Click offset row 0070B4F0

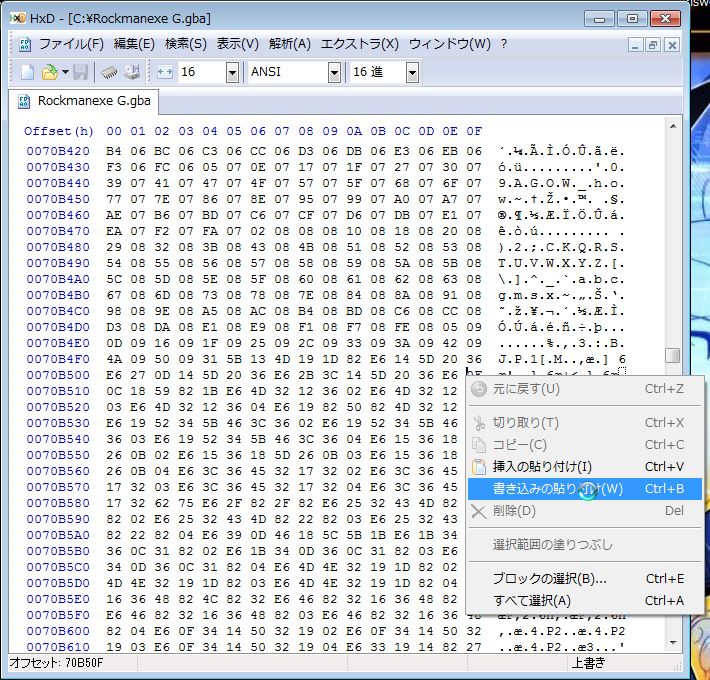58,359
